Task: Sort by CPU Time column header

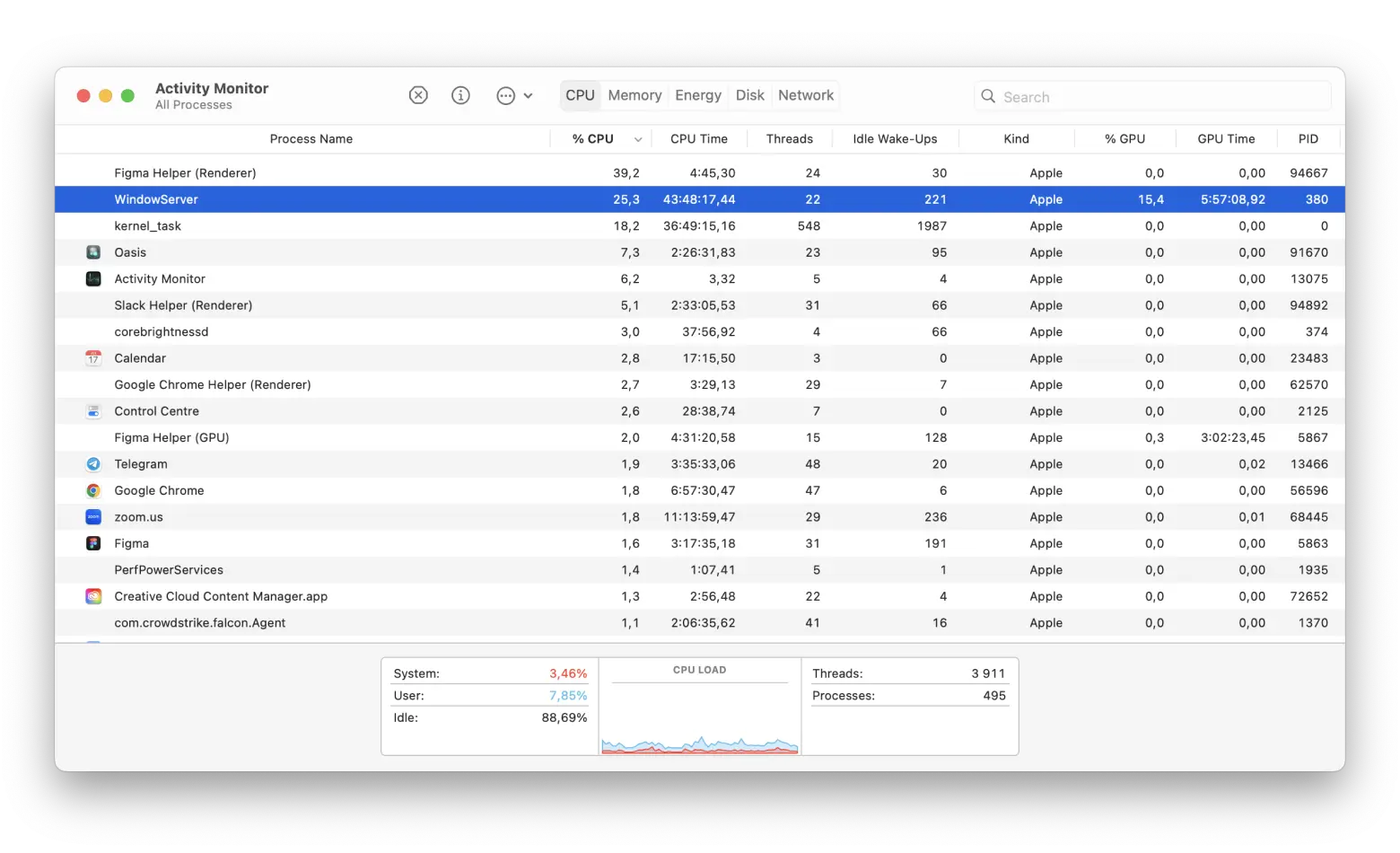Action: (x=699, y=139)
